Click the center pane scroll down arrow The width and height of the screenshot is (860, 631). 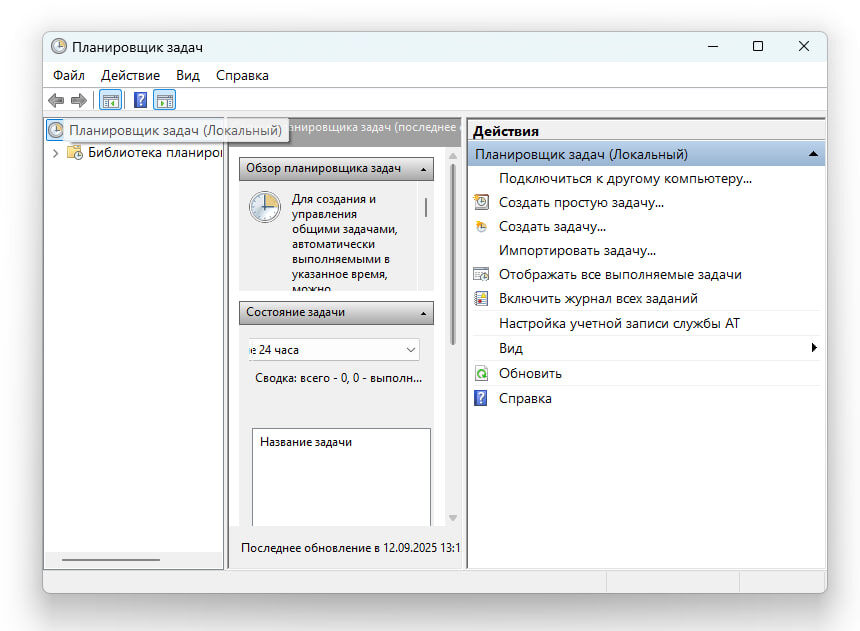pyautogui.click(x=453, y=518)
